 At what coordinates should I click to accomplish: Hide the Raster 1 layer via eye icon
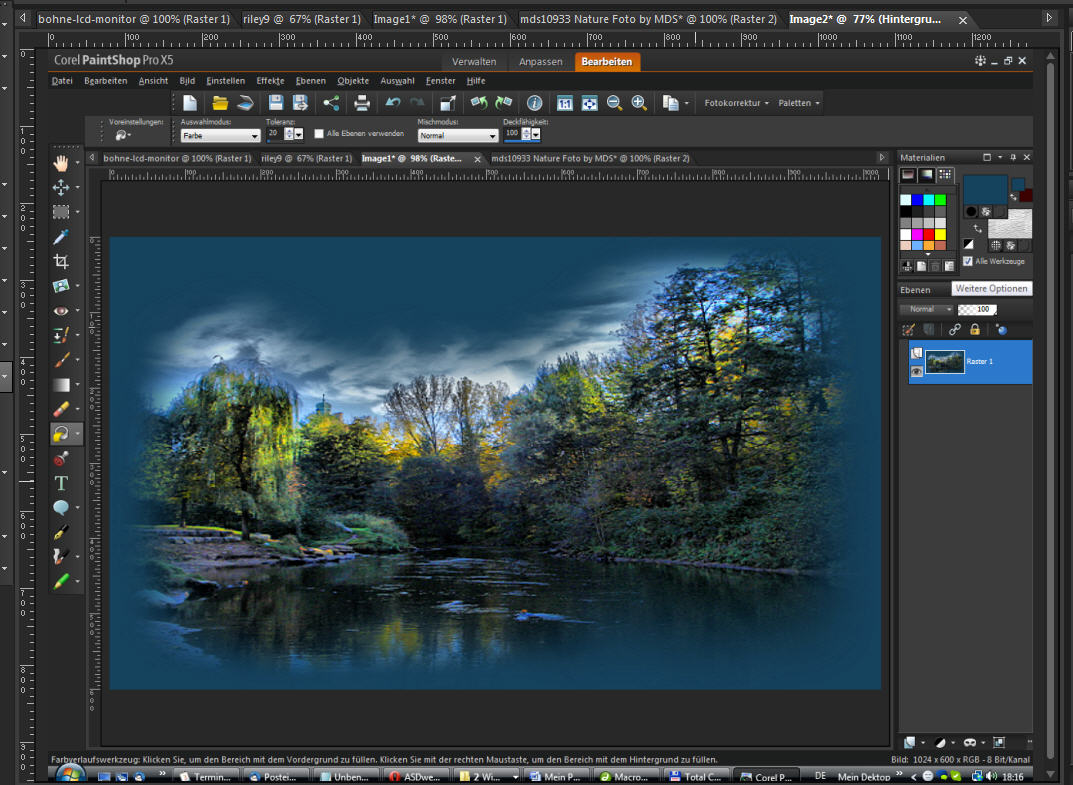coord(916,371)
